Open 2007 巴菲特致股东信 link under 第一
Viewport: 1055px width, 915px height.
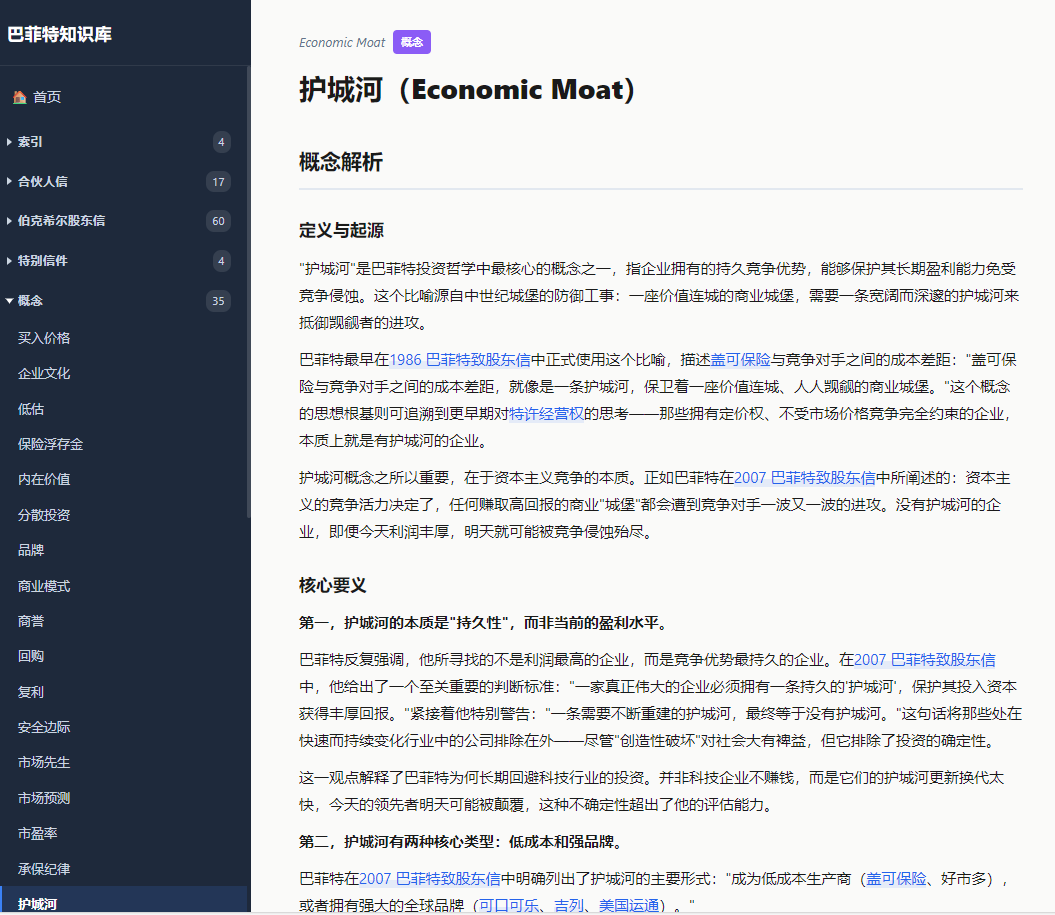click(924, 659)
